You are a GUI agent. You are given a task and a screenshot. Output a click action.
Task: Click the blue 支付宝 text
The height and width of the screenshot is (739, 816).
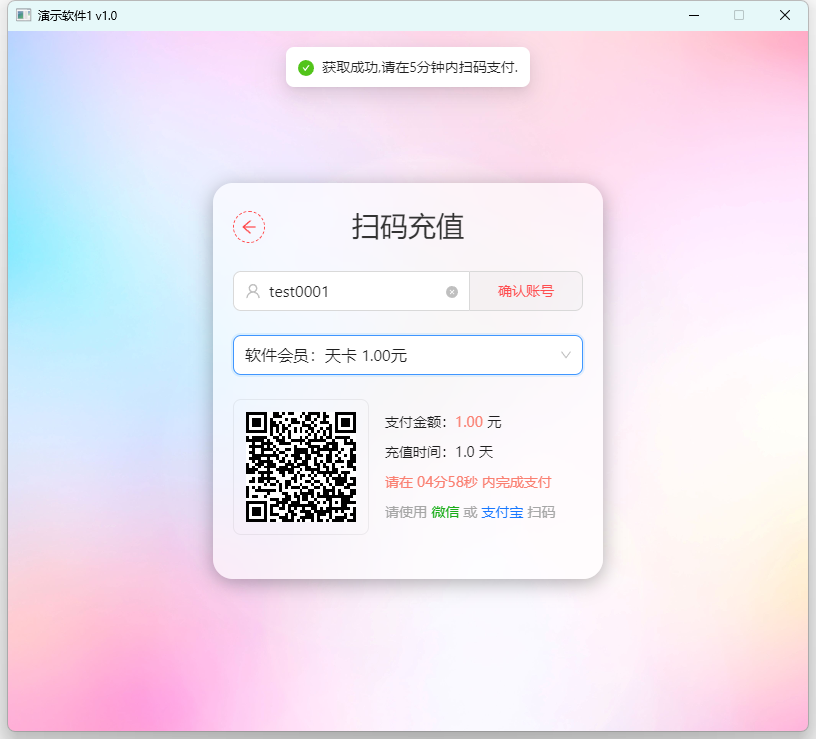[502, 512]
